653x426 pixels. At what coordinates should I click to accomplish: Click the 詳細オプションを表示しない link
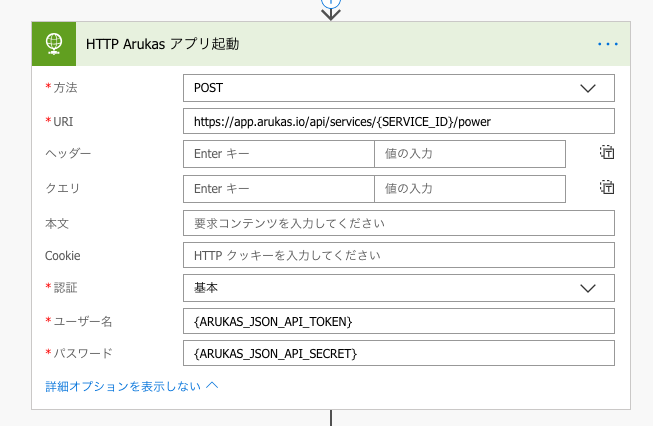123,385
